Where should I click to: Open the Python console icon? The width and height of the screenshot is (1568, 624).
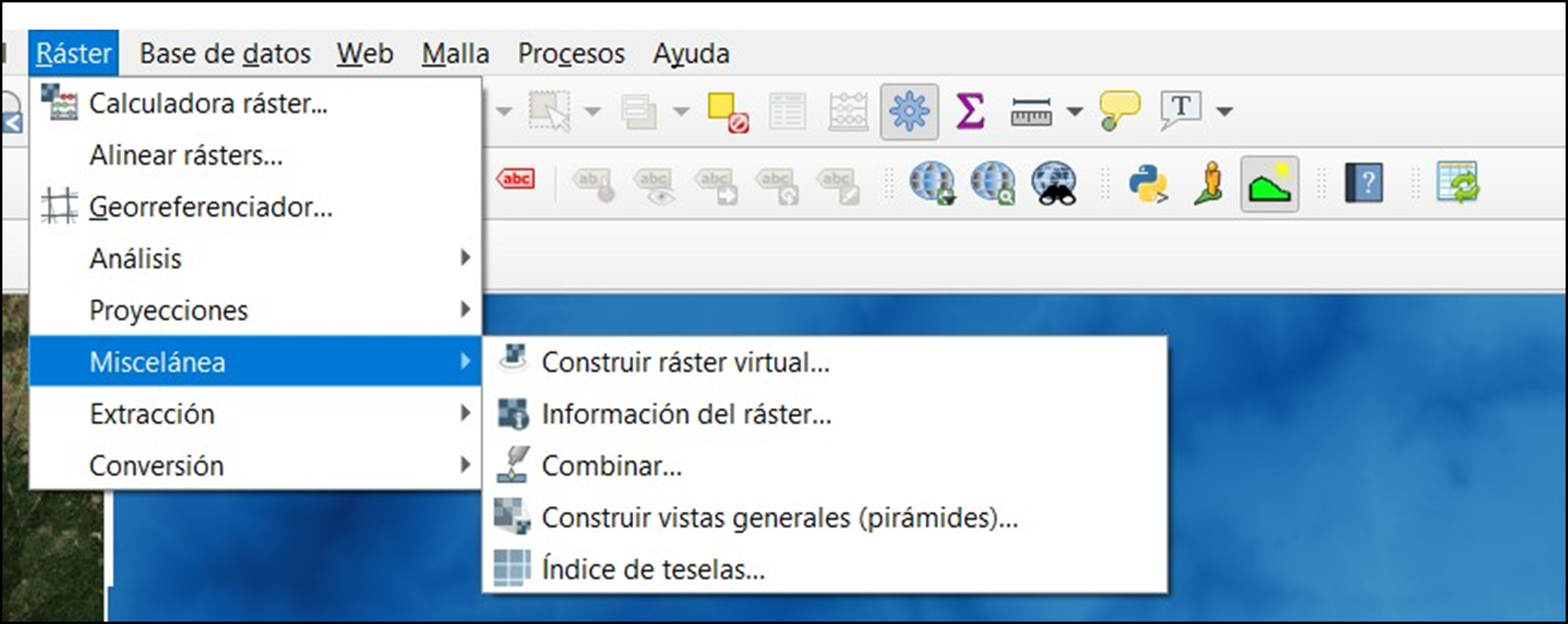1149,184
